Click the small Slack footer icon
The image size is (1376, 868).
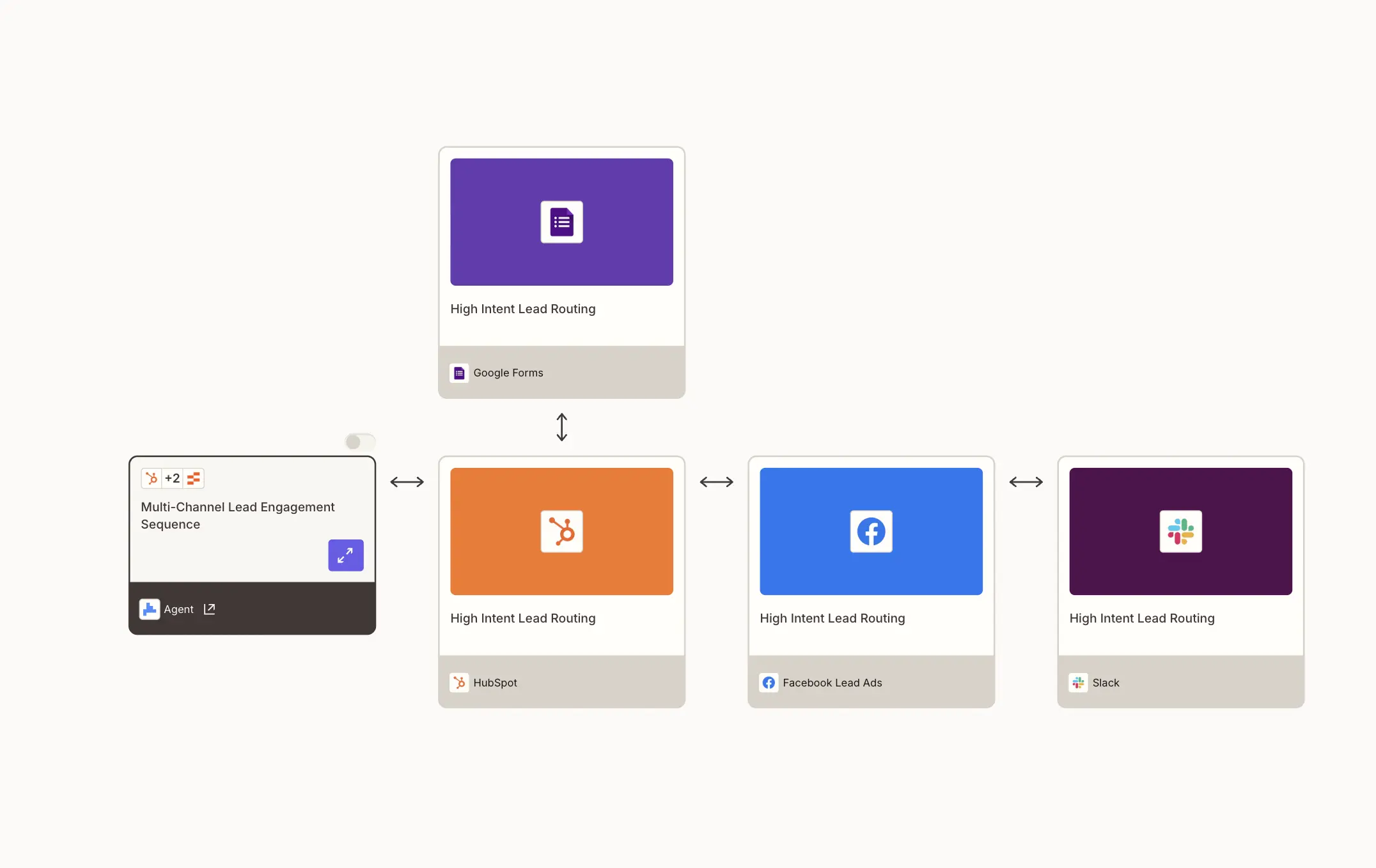[1078, 683]
